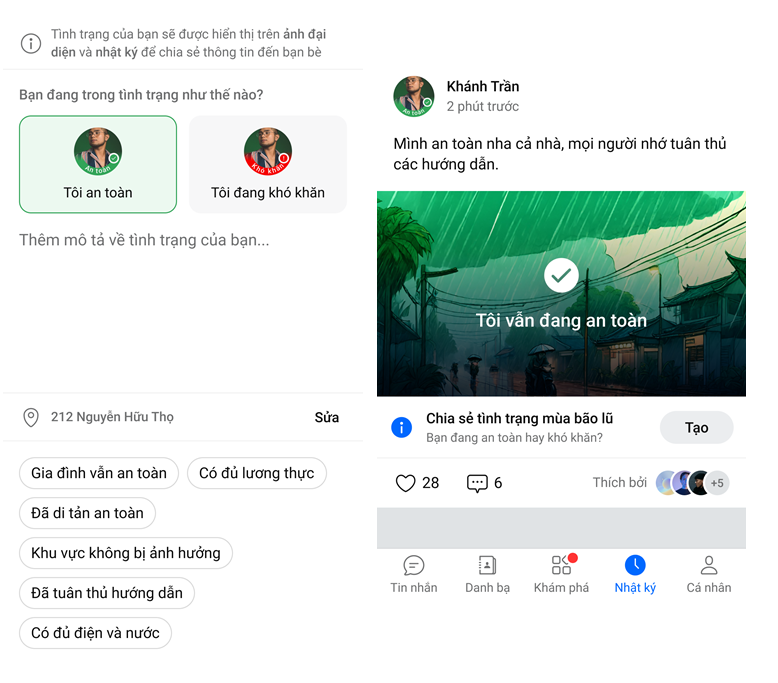This screenshot has width=778, height=683.
Task: Click the location pin icon
Action: pos(31,417)
